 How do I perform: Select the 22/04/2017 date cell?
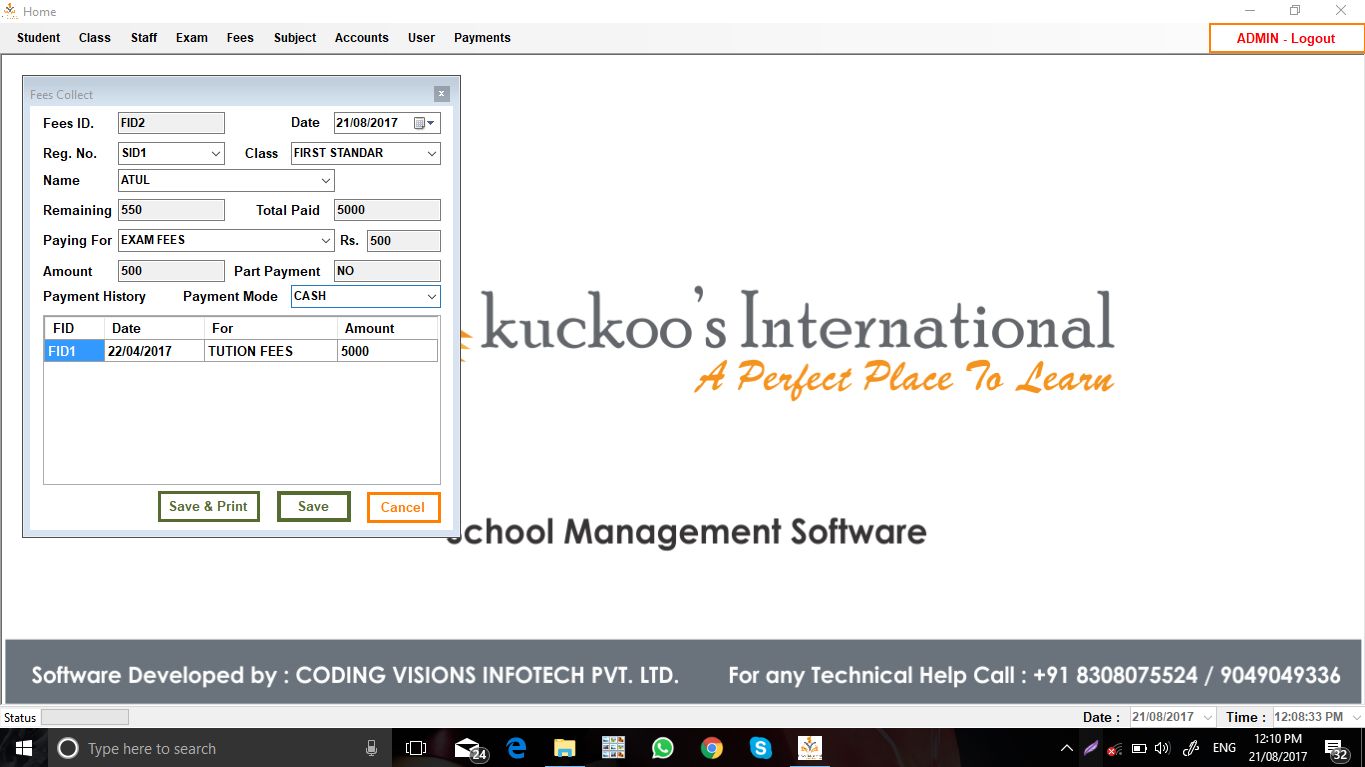pos(154,351)
